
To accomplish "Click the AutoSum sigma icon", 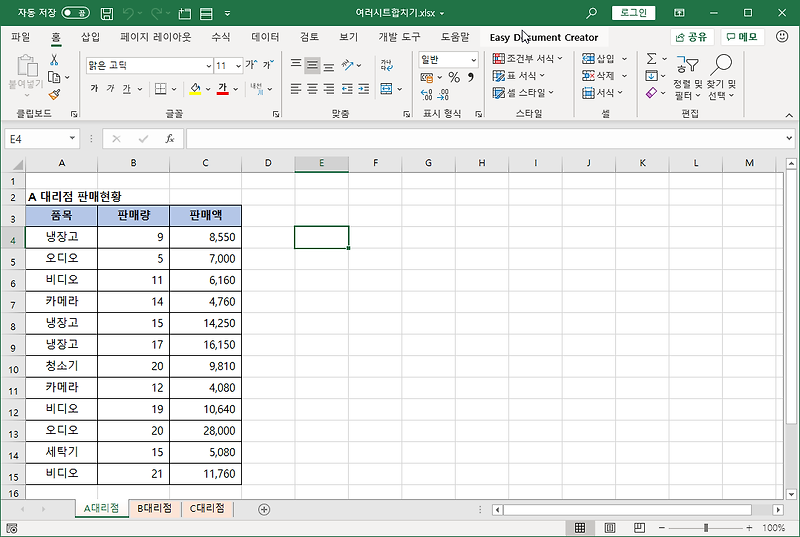I will (652, 59).
